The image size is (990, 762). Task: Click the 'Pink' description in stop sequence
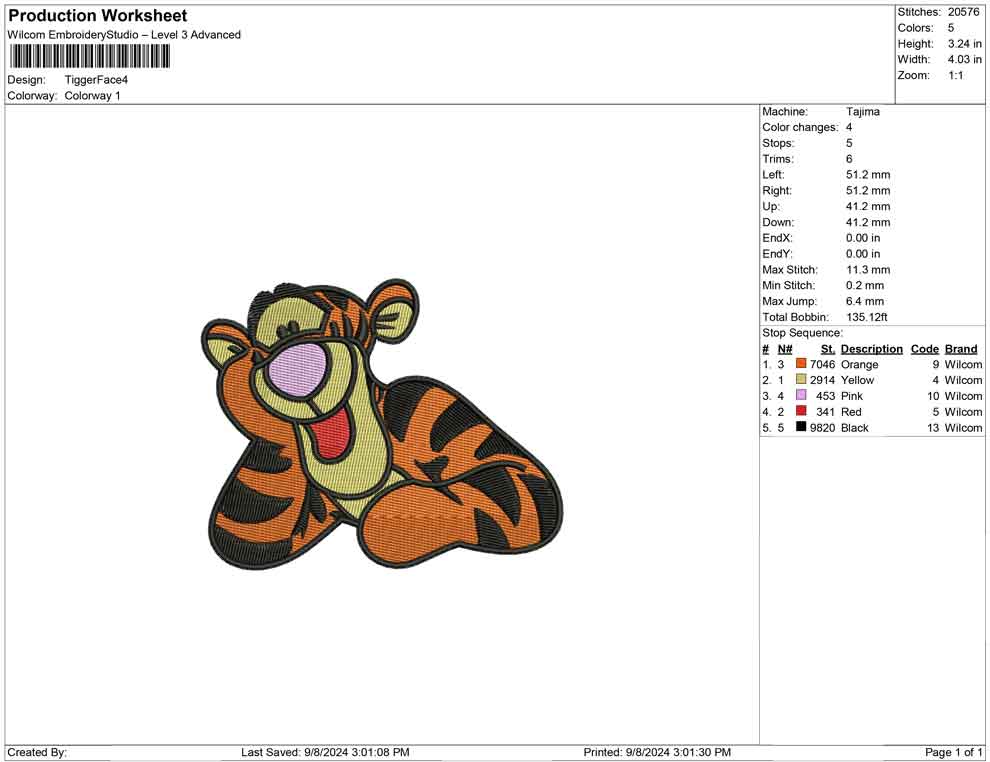(x=852, y=396)
